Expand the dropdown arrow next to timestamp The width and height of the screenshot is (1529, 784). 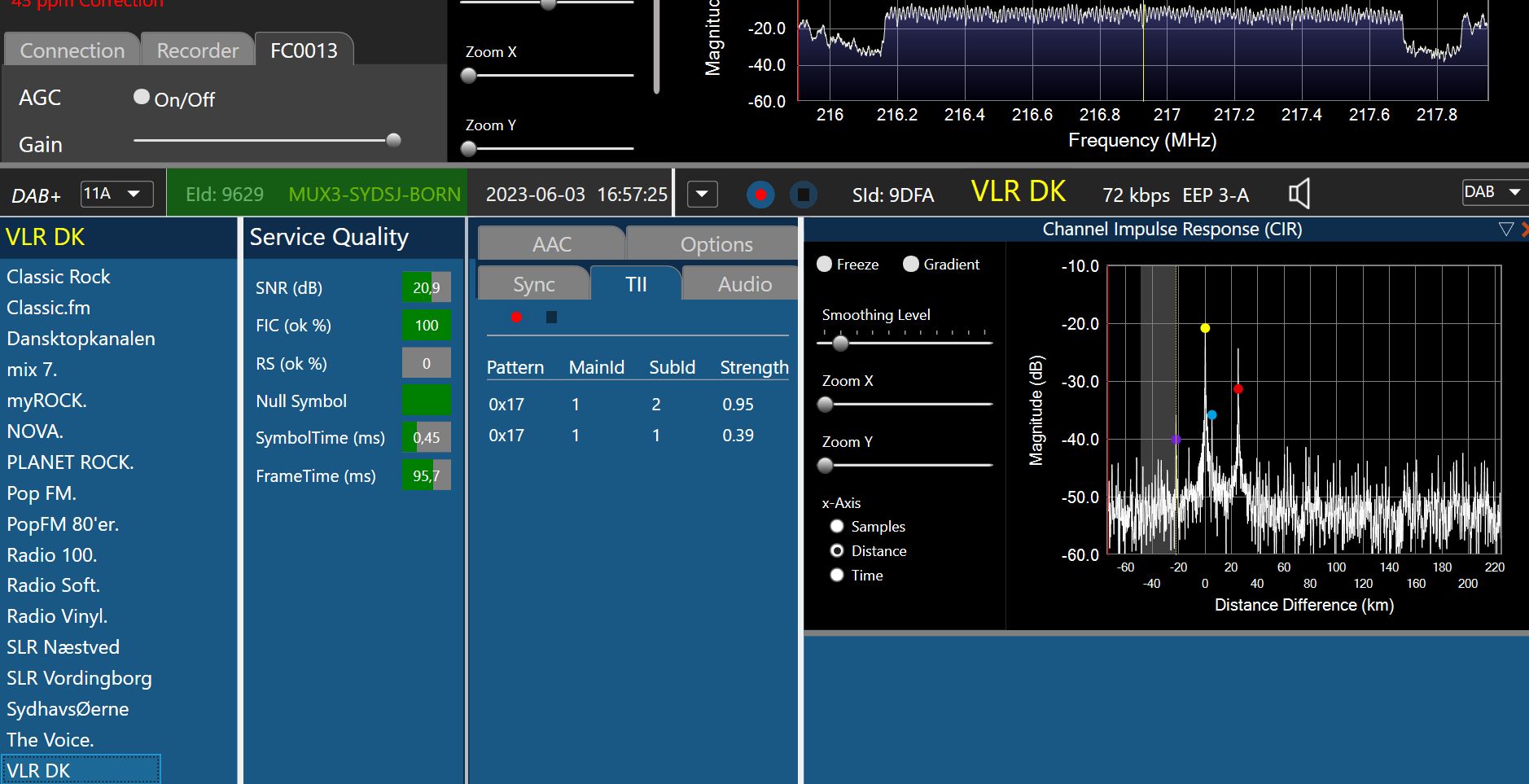click(x=702, y=195)
